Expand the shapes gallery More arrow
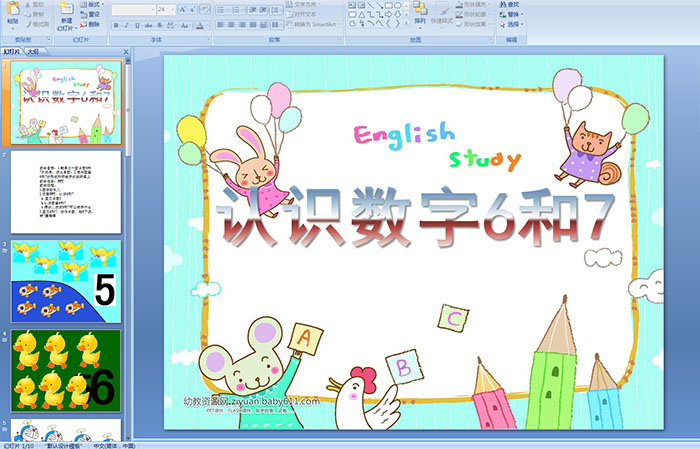 [x=406, y=23]
